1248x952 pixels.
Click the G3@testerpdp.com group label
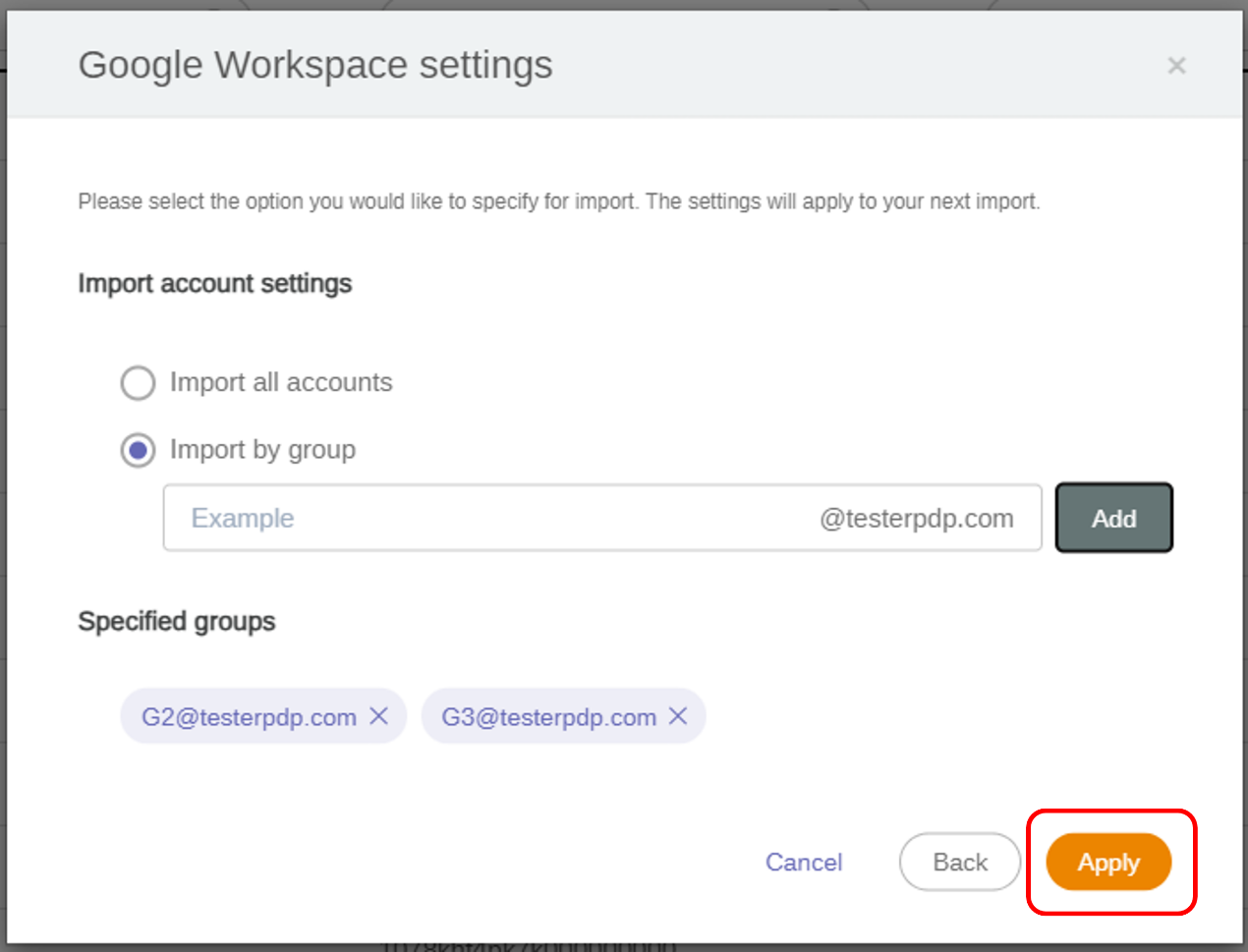tap(548, 717)
